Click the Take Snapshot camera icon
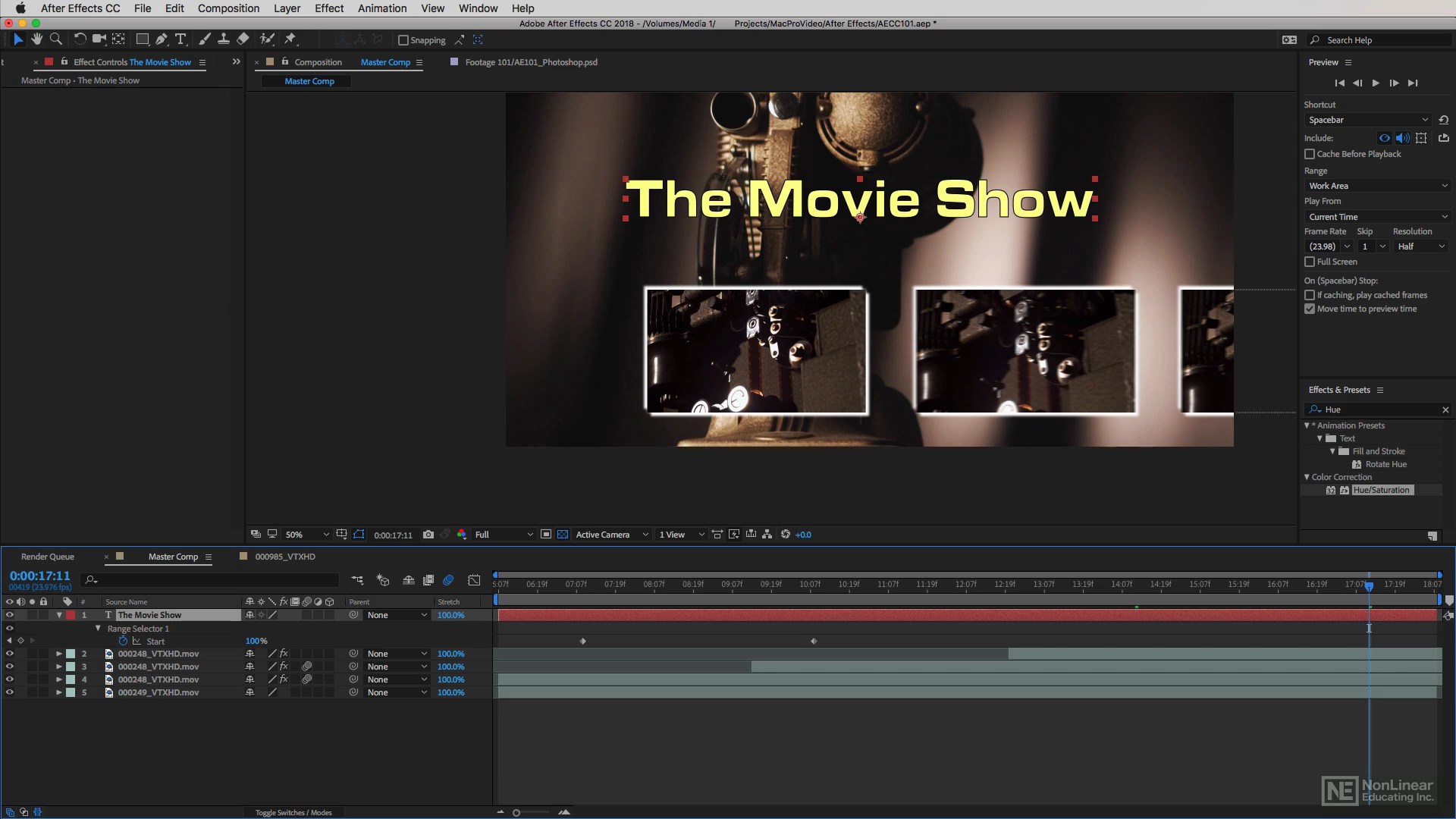Viewport: 1456px width, 819px height. pos(428,535)
